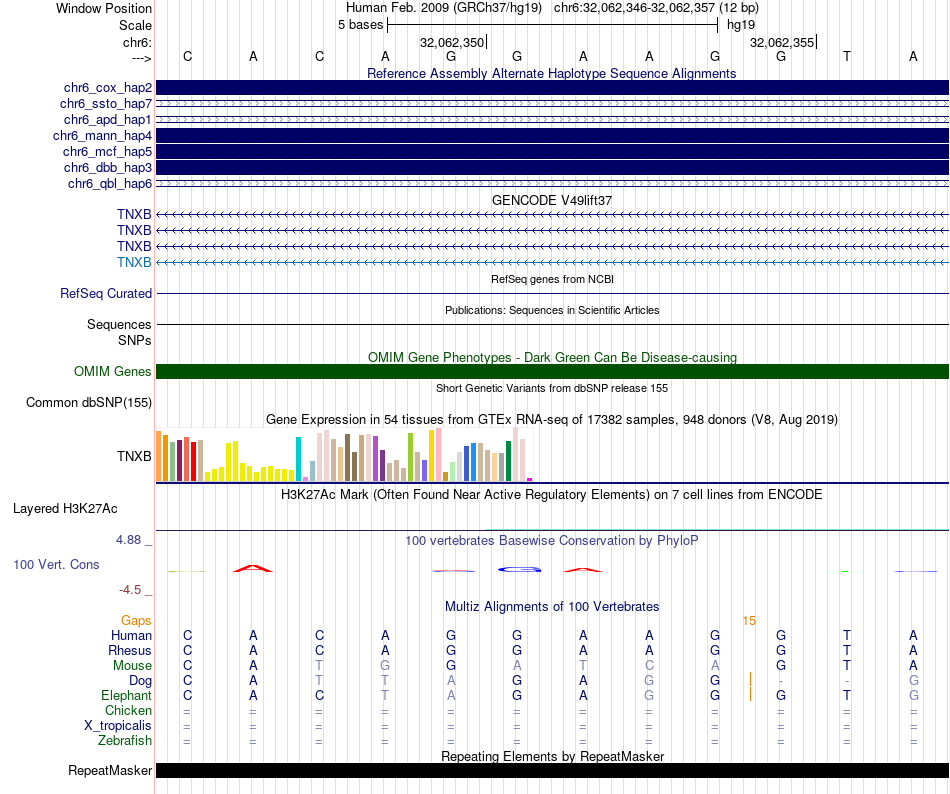Click the 32,062,350 ruler position marker
950x794 pixels.
tap(453, 43)
